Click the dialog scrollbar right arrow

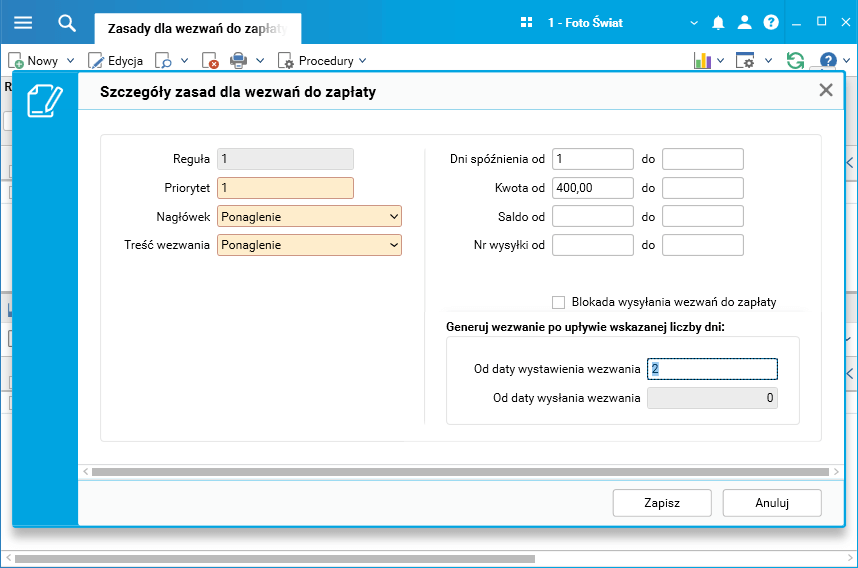(x=836, y=472)
